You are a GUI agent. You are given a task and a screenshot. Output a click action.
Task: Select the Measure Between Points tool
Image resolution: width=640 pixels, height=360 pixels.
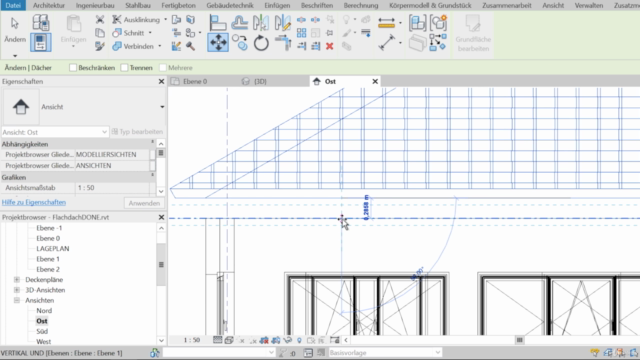click(386, 42)
